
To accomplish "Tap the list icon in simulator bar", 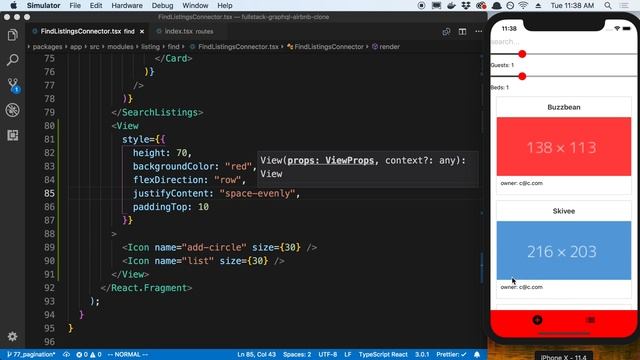I will pyautogui.click(x=590, y=320).
